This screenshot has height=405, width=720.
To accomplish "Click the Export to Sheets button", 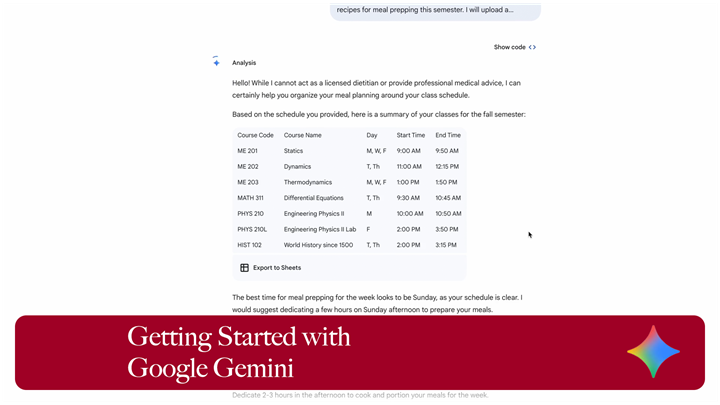I will click(x=270, y=268).
